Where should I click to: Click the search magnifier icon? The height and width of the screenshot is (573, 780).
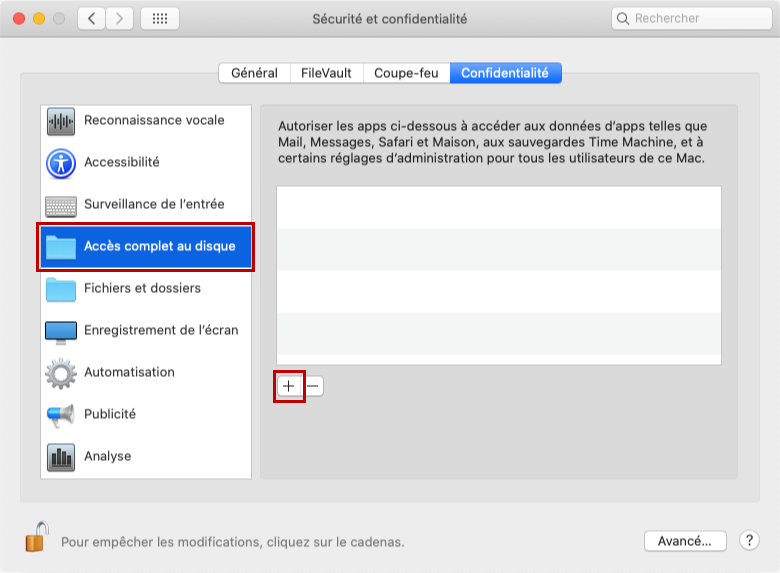622,19
